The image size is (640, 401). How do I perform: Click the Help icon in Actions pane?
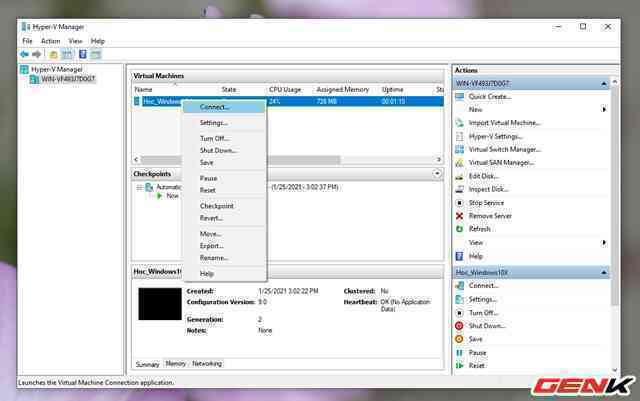click(x=460, y=256)
